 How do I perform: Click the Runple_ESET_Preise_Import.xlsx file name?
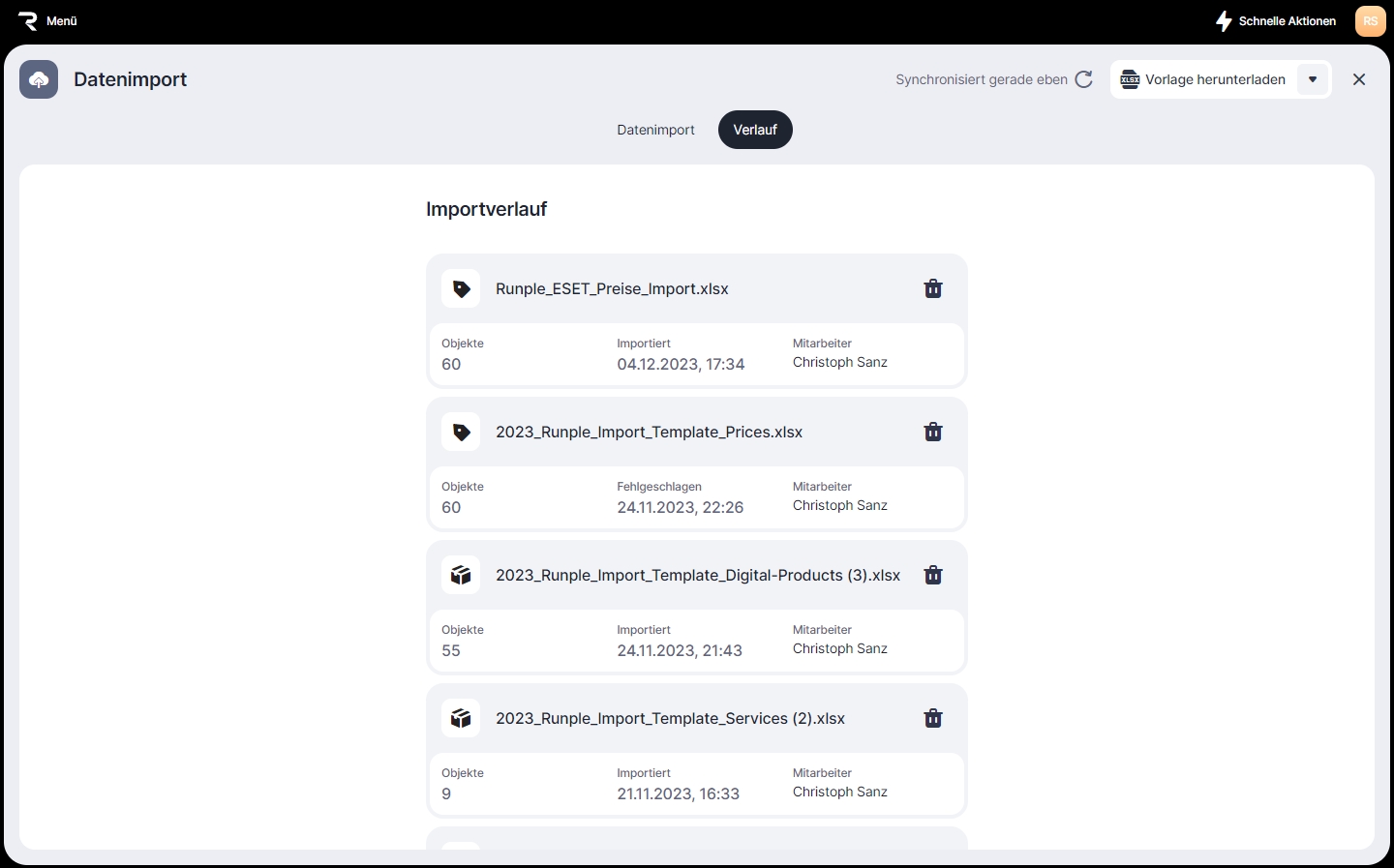[612, 288]
